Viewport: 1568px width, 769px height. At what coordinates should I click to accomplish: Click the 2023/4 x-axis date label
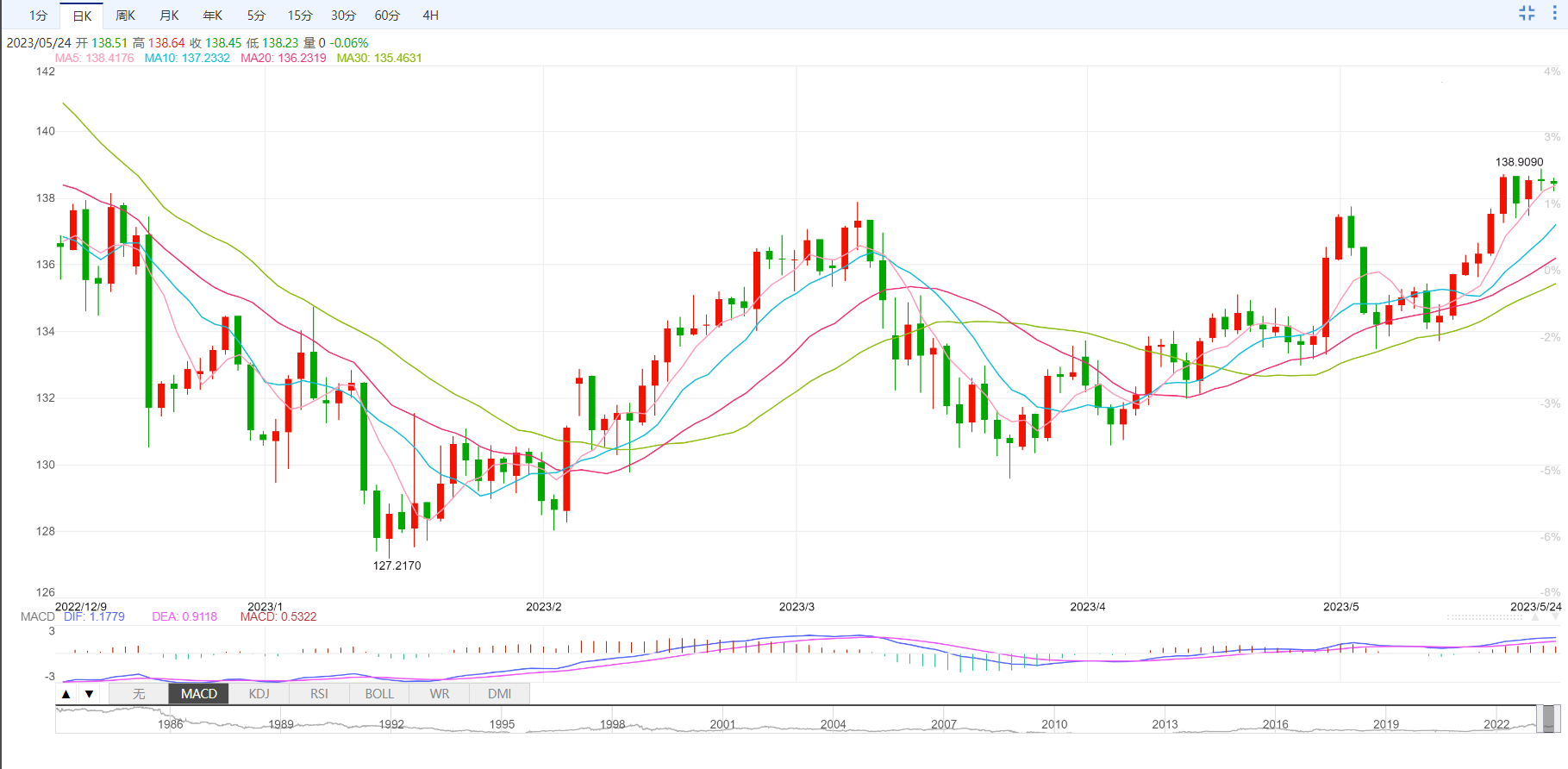1088,607
